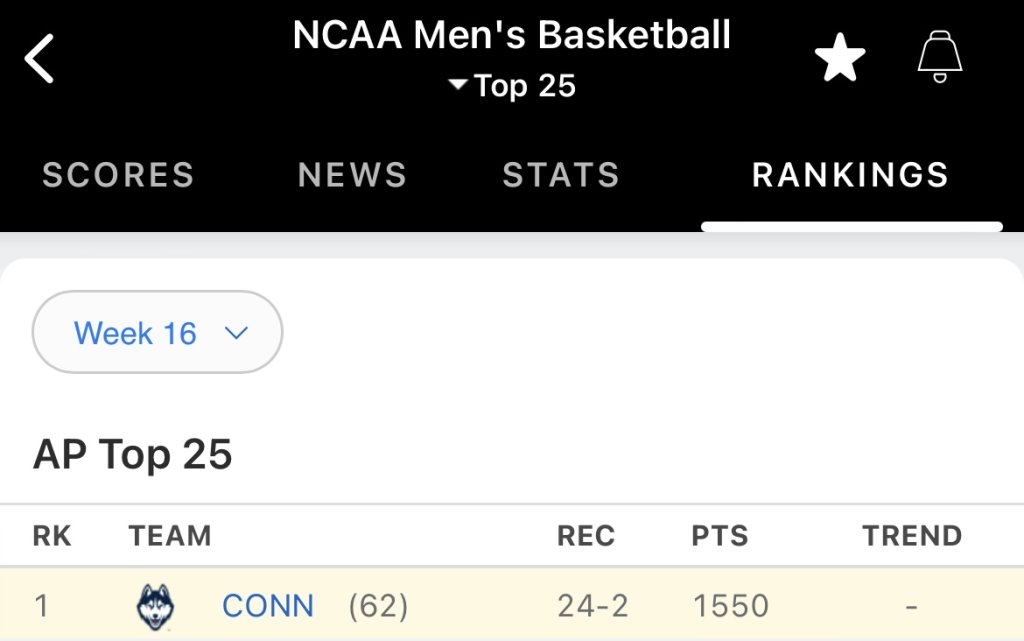The height and width of the screenshot is (641, 1024).
Task: Click the RK column header
Action: click(52, 536)
